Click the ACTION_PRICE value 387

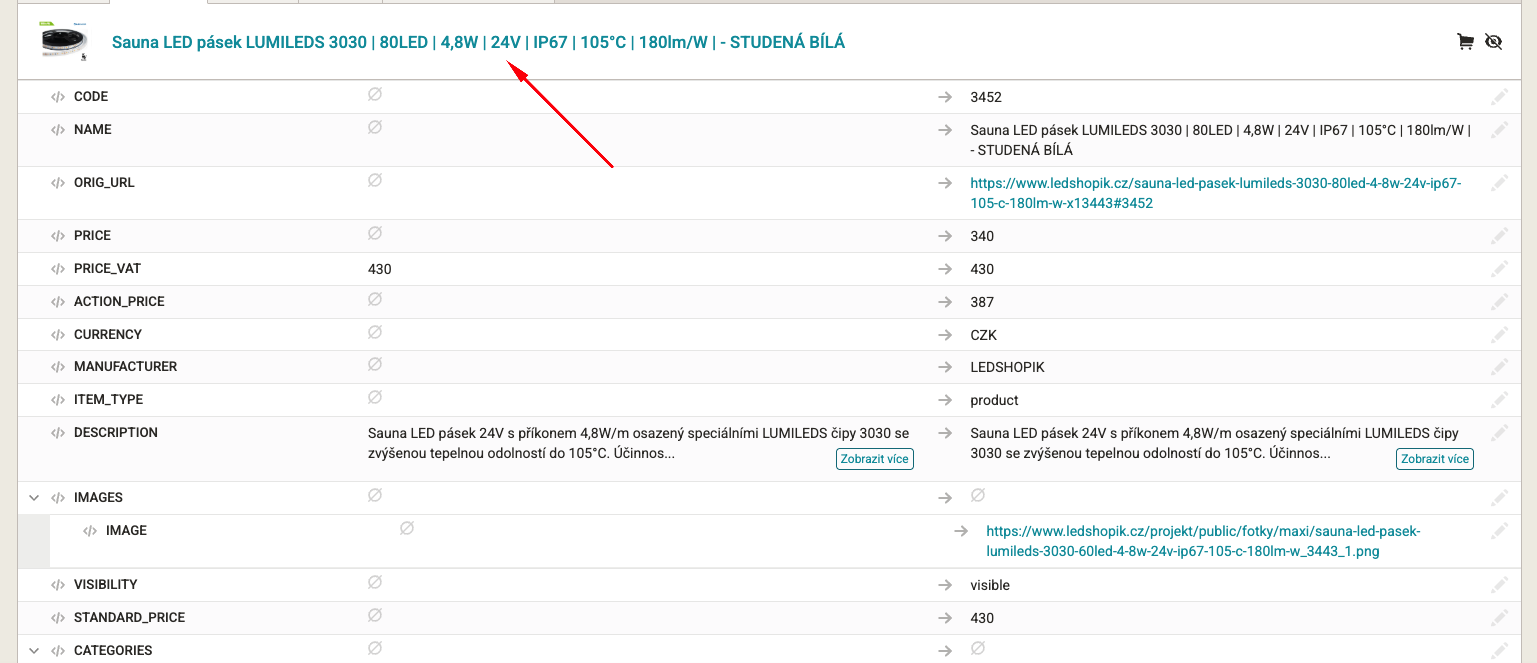click(982, 302)
